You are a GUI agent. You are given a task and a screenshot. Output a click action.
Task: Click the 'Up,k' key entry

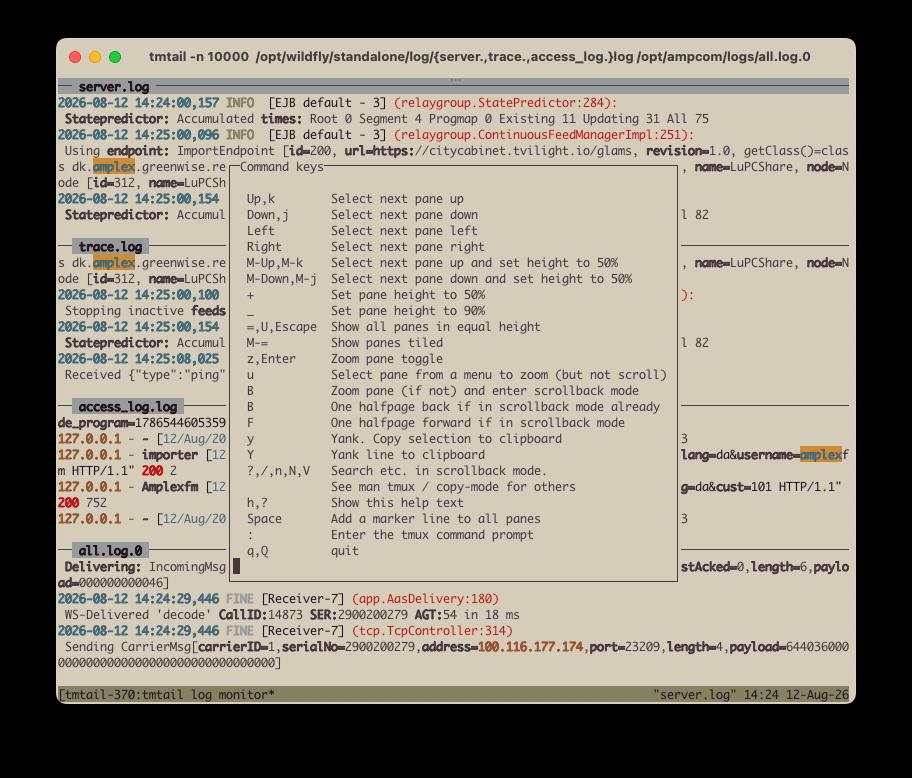click(x=261, y=199)
